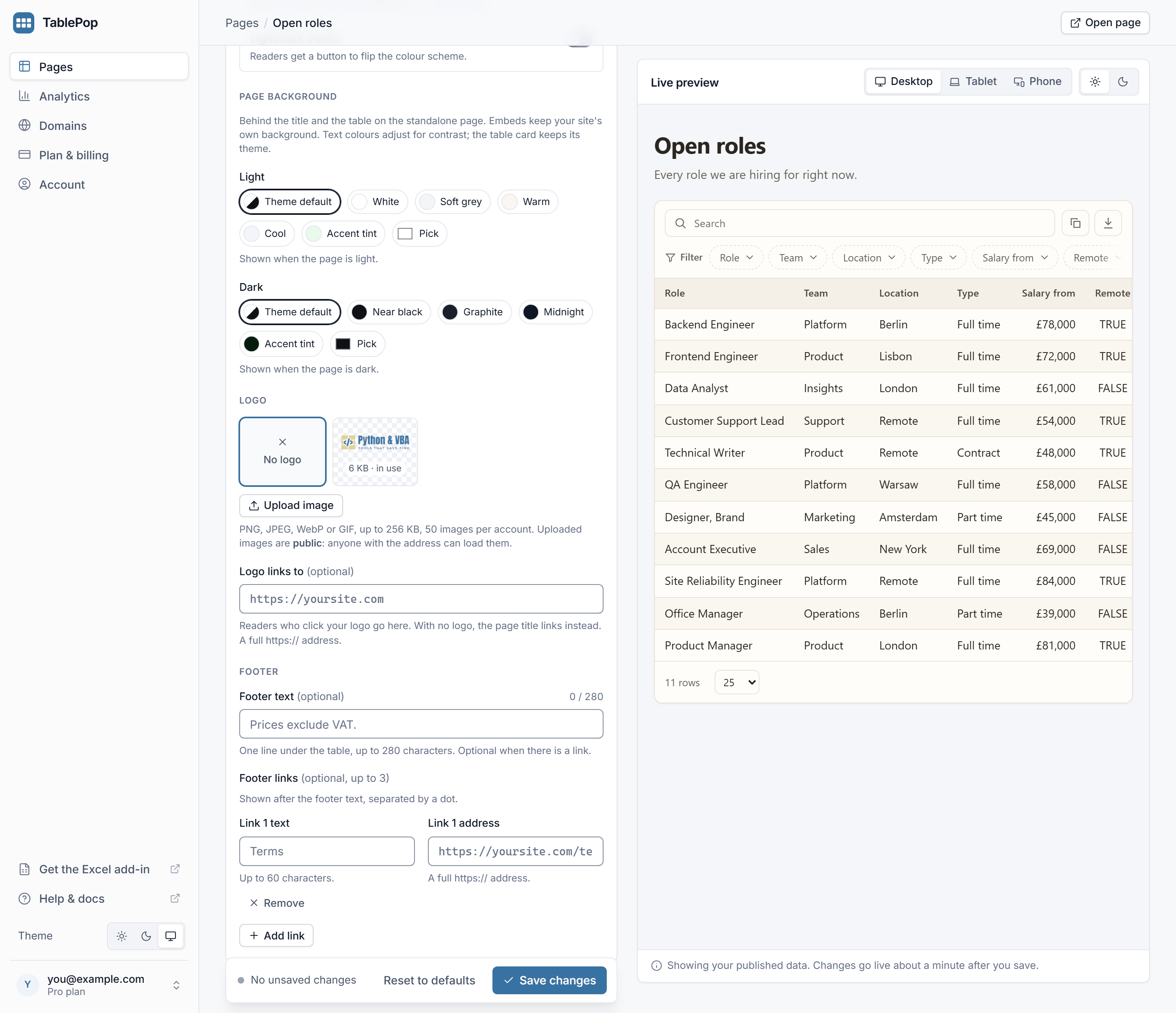Viewport: 1176px width, 1013px height.
Task: Click Upload image button
Action: (x=291, y=505)
